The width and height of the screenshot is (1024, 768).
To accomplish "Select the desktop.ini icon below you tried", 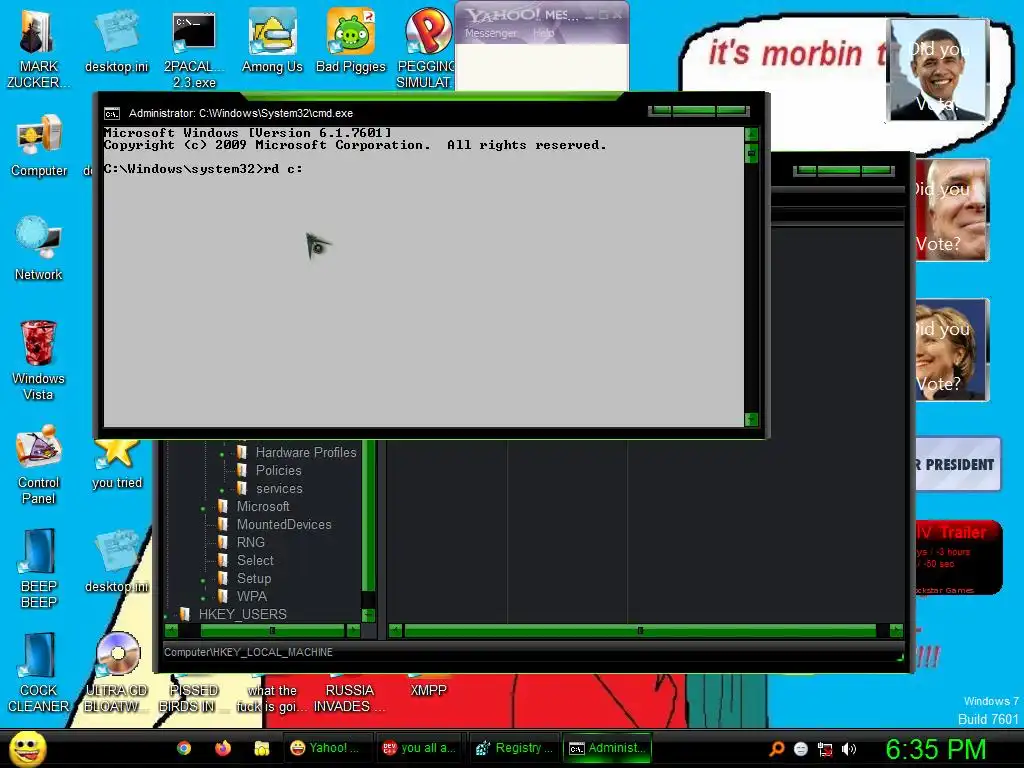I will pos(117,562).
